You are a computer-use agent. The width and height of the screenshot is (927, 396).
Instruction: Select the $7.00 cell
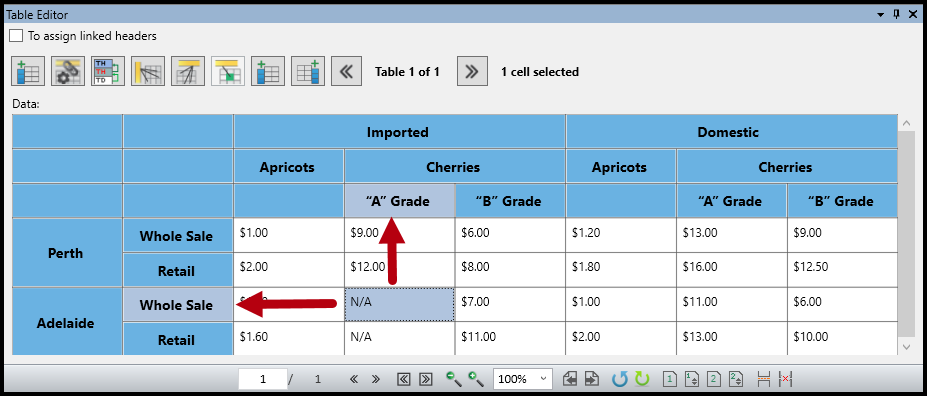[x=510, y=305]
